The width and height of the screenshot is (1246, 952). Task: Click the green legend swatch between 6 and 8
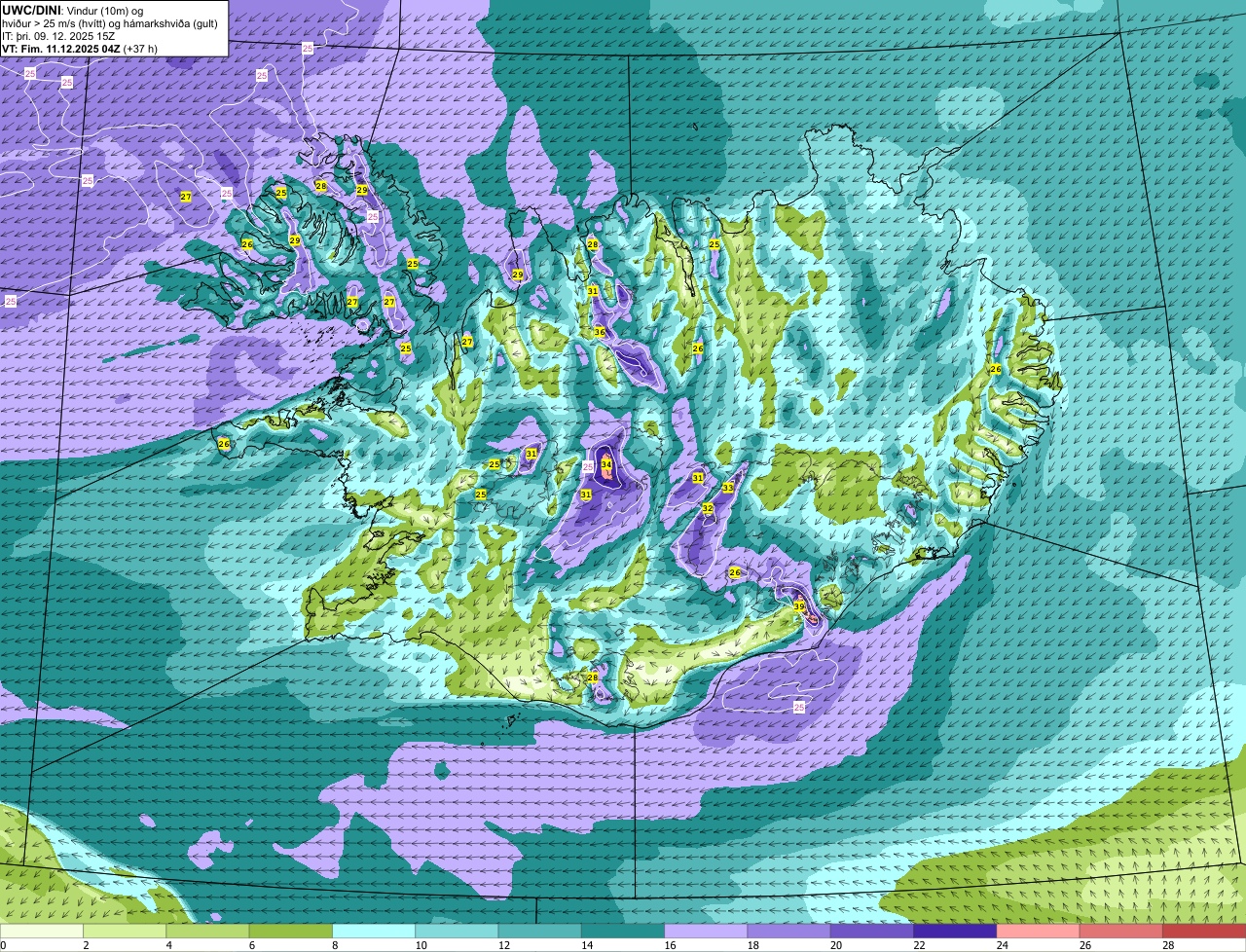pyautogui.click(x=291, y=931)
